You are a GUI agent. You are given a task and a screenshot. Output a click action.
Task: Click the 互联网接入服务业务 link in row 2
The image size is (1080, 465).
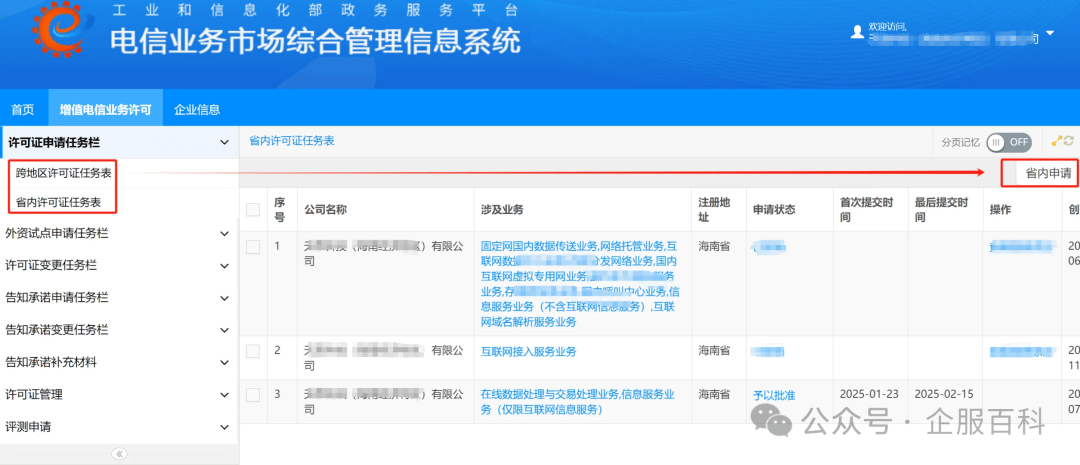click(528, 352)
